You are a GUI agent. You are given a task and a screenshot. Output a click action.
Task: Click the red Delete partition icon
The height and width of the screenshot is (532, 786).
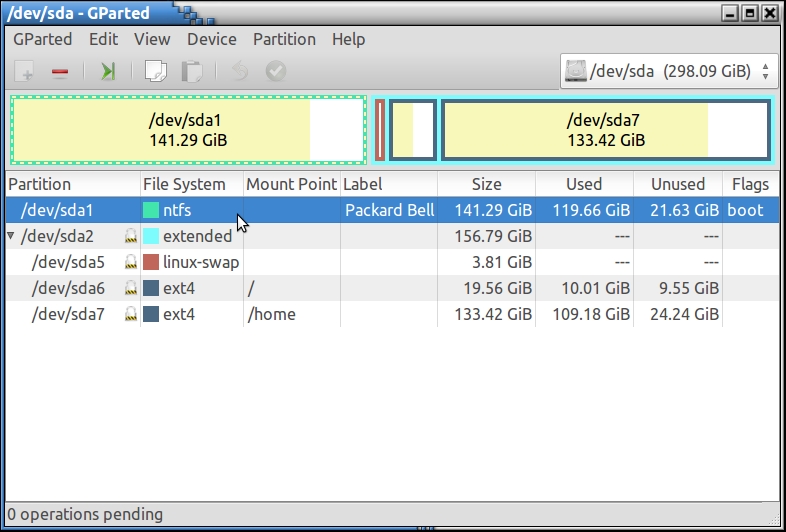pyautogui.click(x=60, y=71)
